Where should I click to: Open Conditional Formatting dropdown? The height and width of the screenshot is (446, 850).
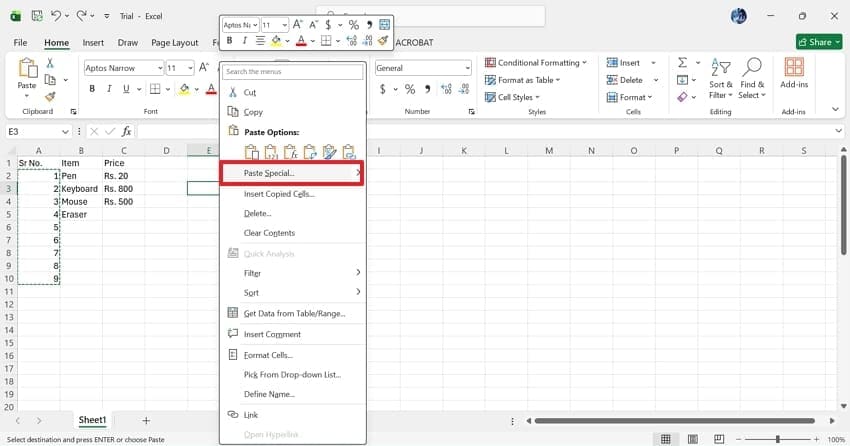[x=536, y=63]
